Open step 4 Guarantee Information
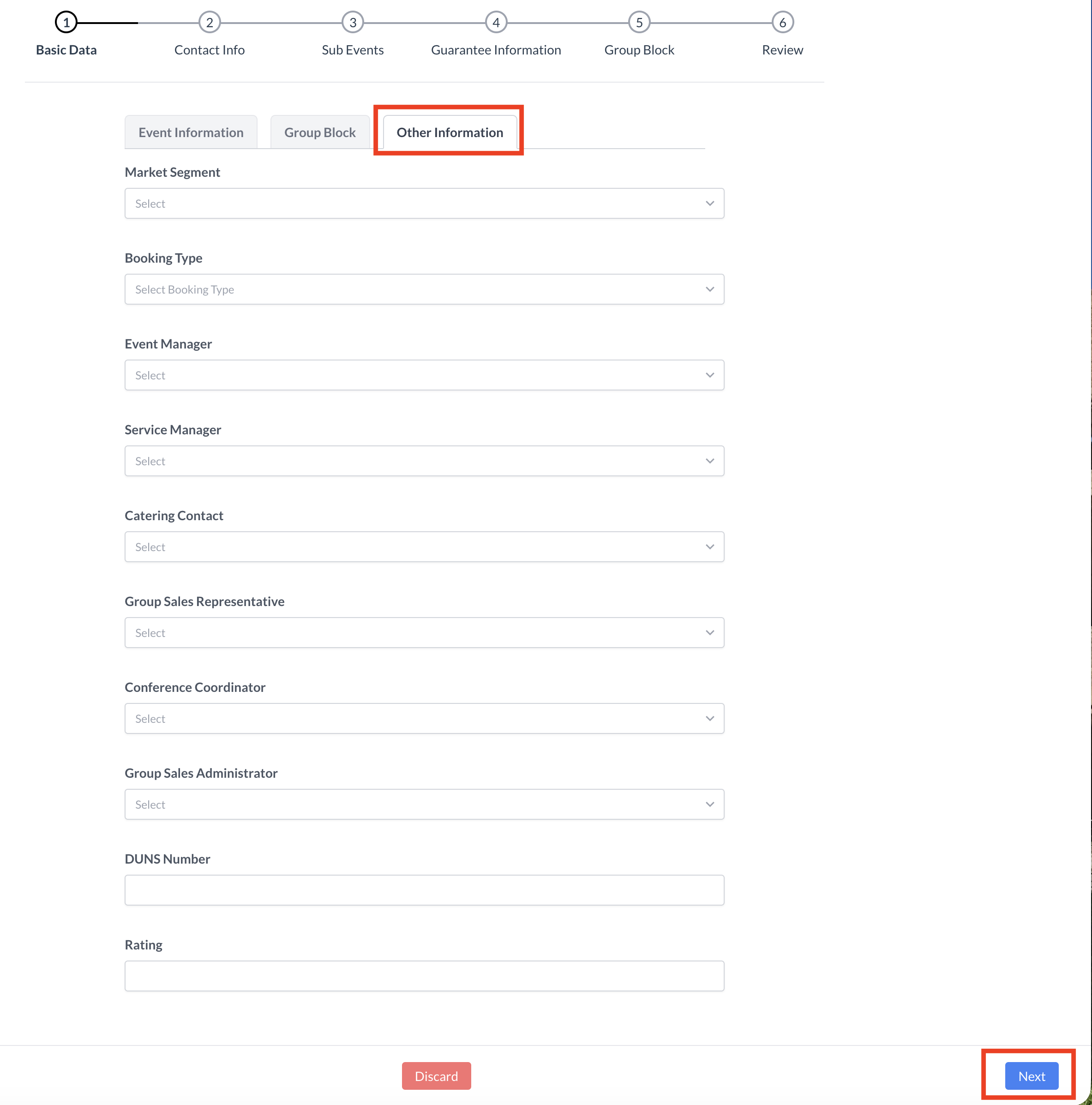This screenshot has height=1105, width=1092. (496, 23)
